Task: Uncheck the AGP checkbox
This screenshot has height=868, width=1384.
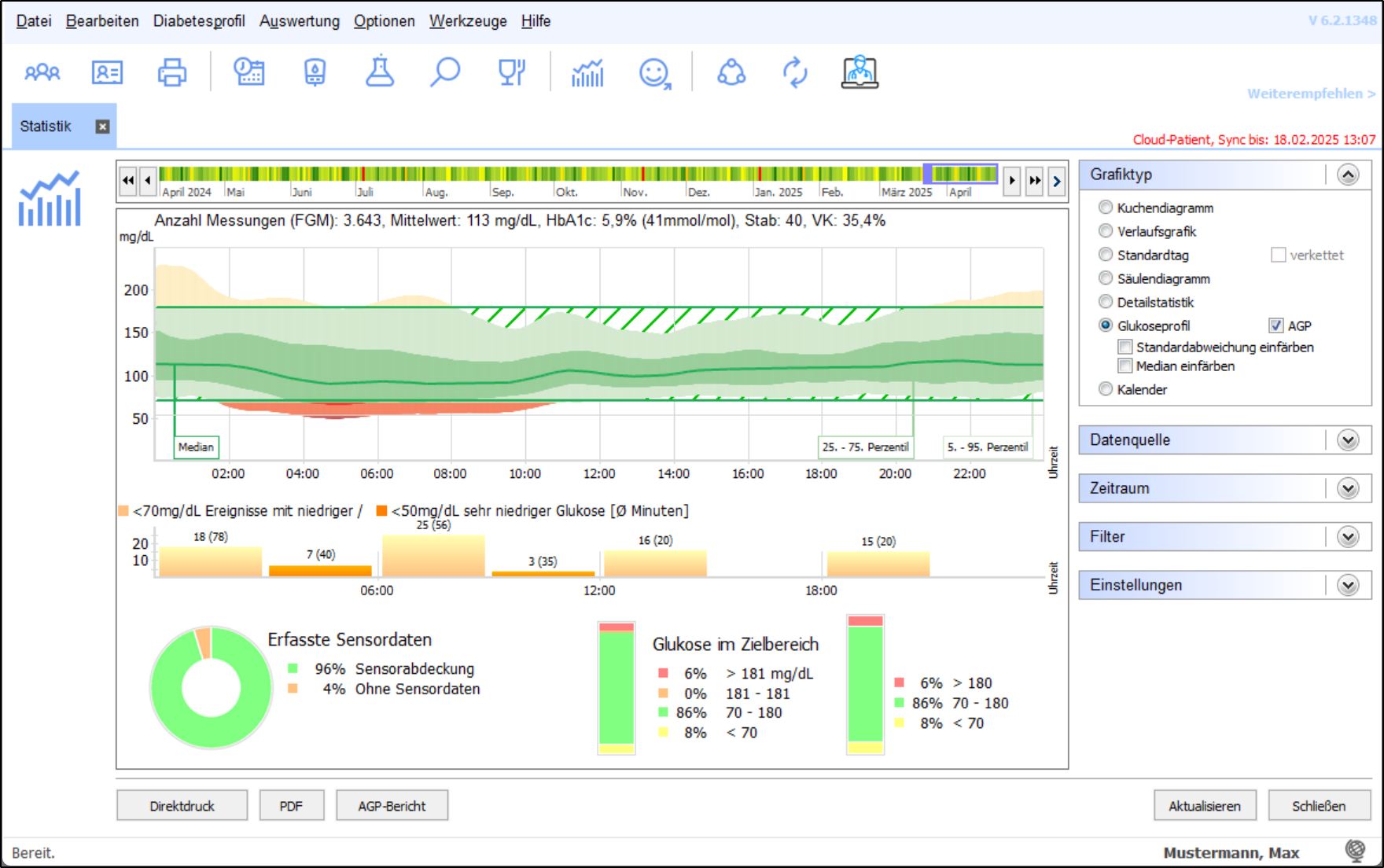Action: (1275, 325)
